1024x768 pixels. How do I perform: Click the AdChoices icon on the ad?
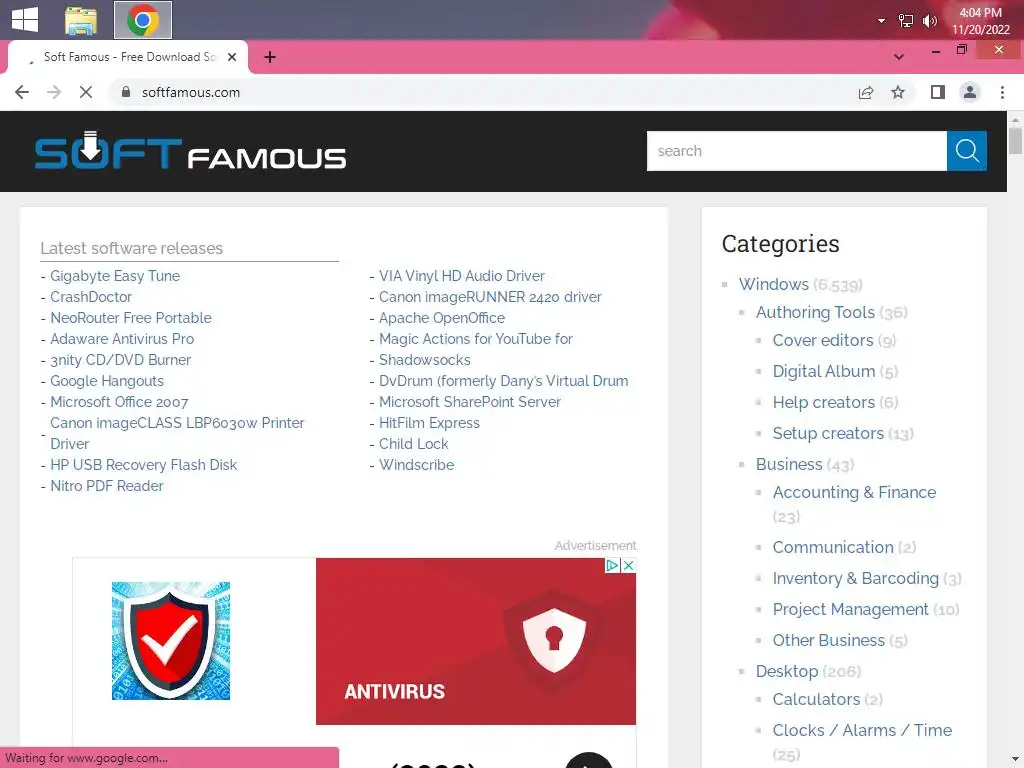[612, 566]
